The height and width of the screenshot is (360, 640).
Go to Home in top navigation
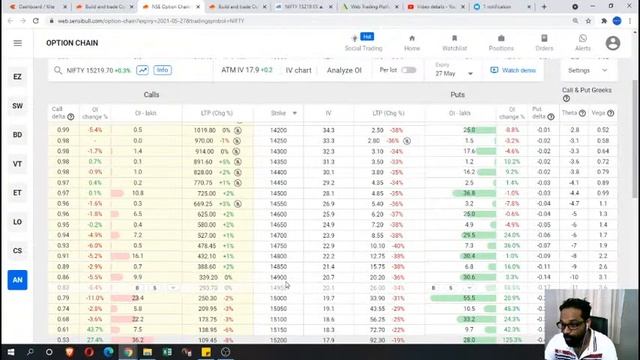click(412, 43)
